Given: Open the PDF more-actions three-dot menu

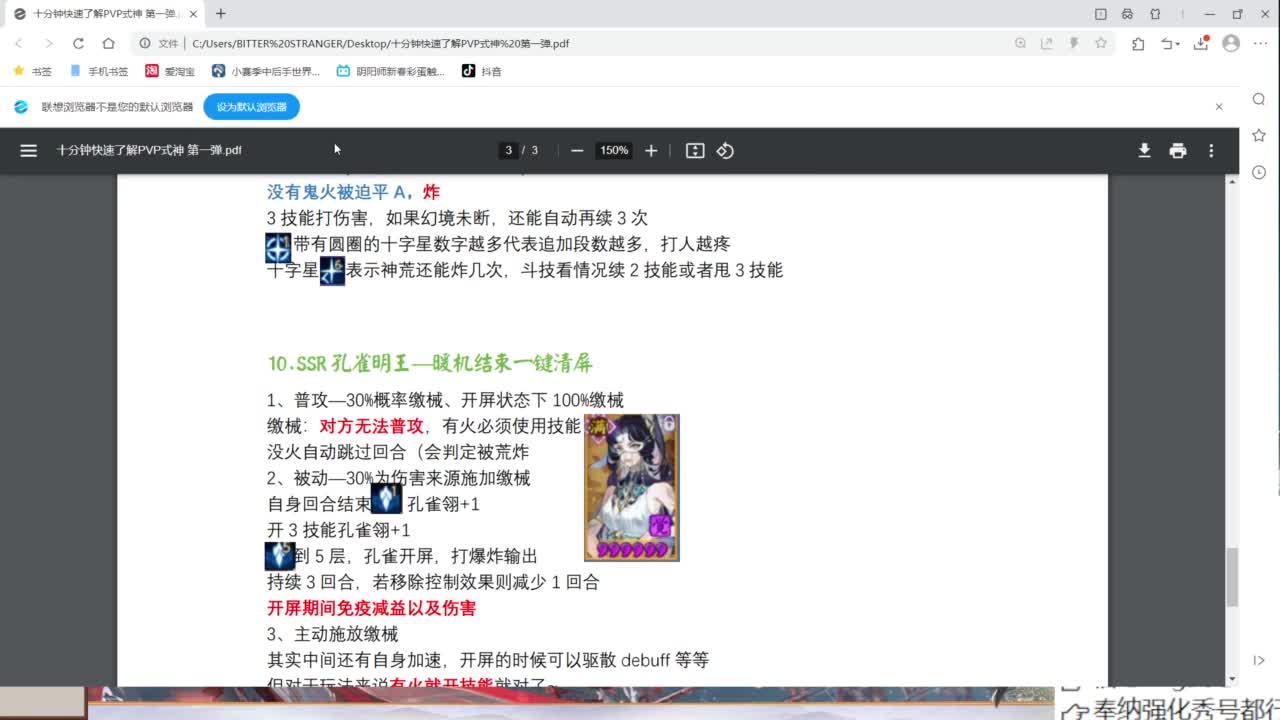Looking at the screenshot, I should [1211, 150].
